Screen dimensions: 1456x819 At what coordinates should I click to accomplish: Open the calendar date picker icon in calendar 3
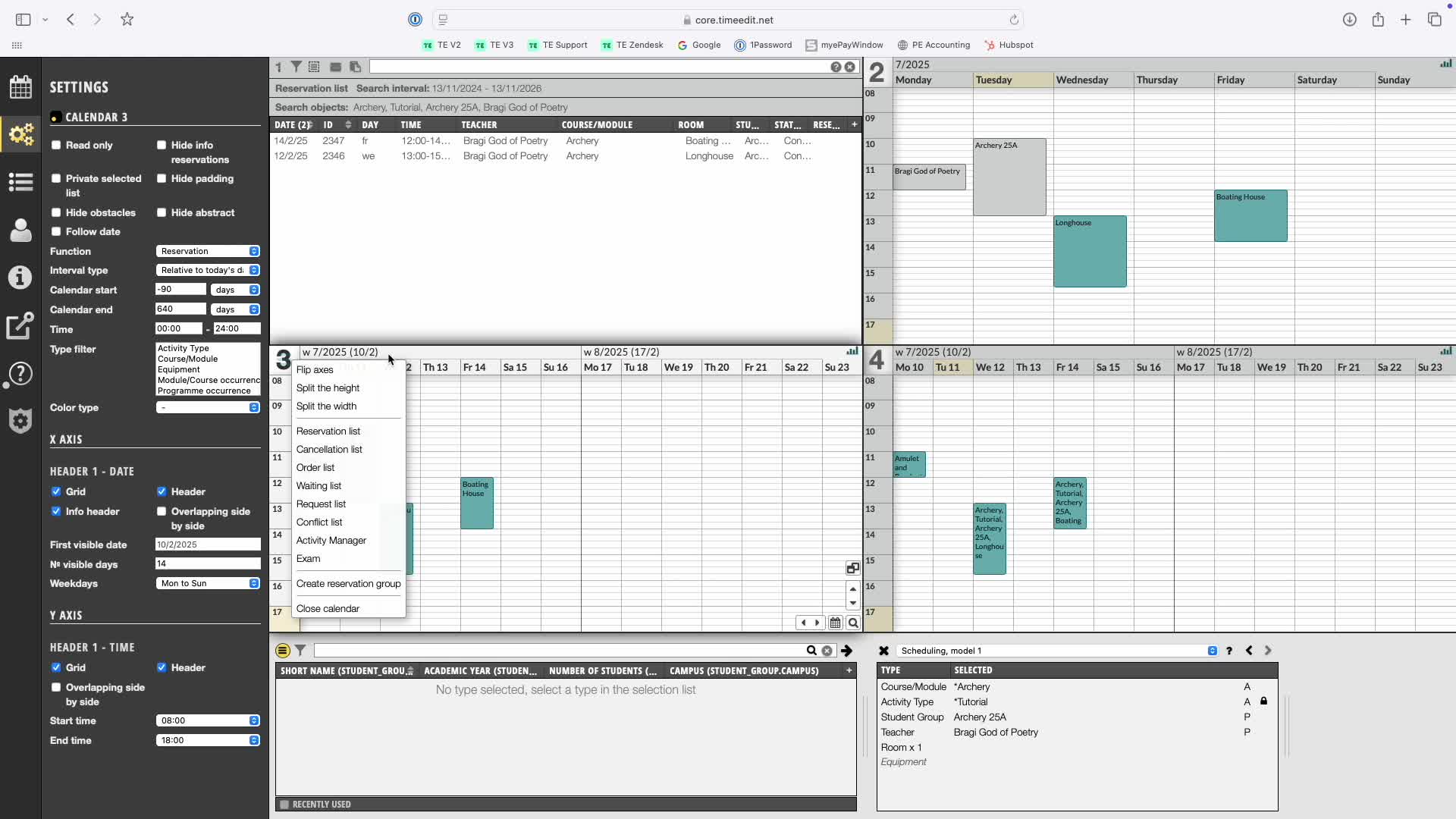coord(835,623)
